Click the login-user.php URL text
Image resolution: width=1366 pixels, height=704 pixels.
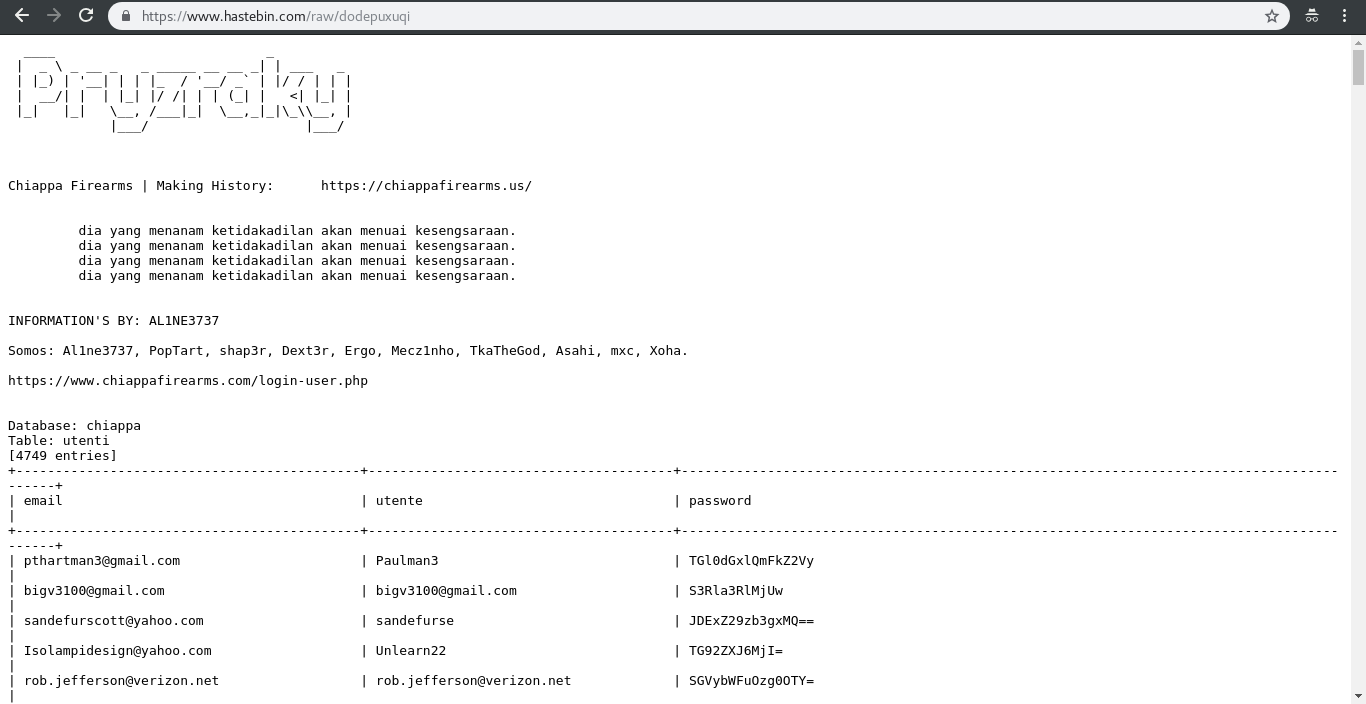[x=188, y=381]
